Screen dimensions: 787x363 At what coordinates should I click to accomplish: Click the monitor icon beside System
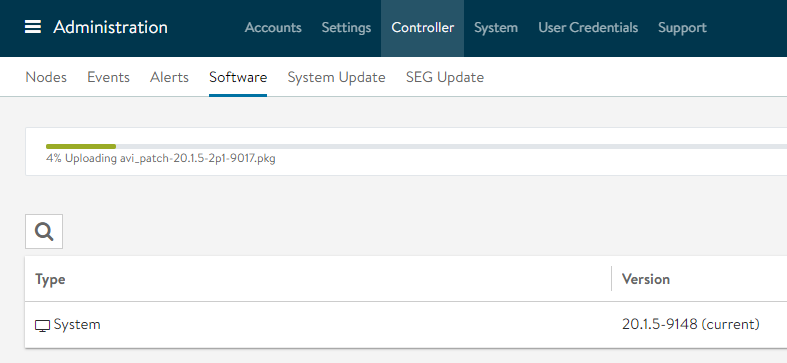pyautogui.click(x=43, y=325)
